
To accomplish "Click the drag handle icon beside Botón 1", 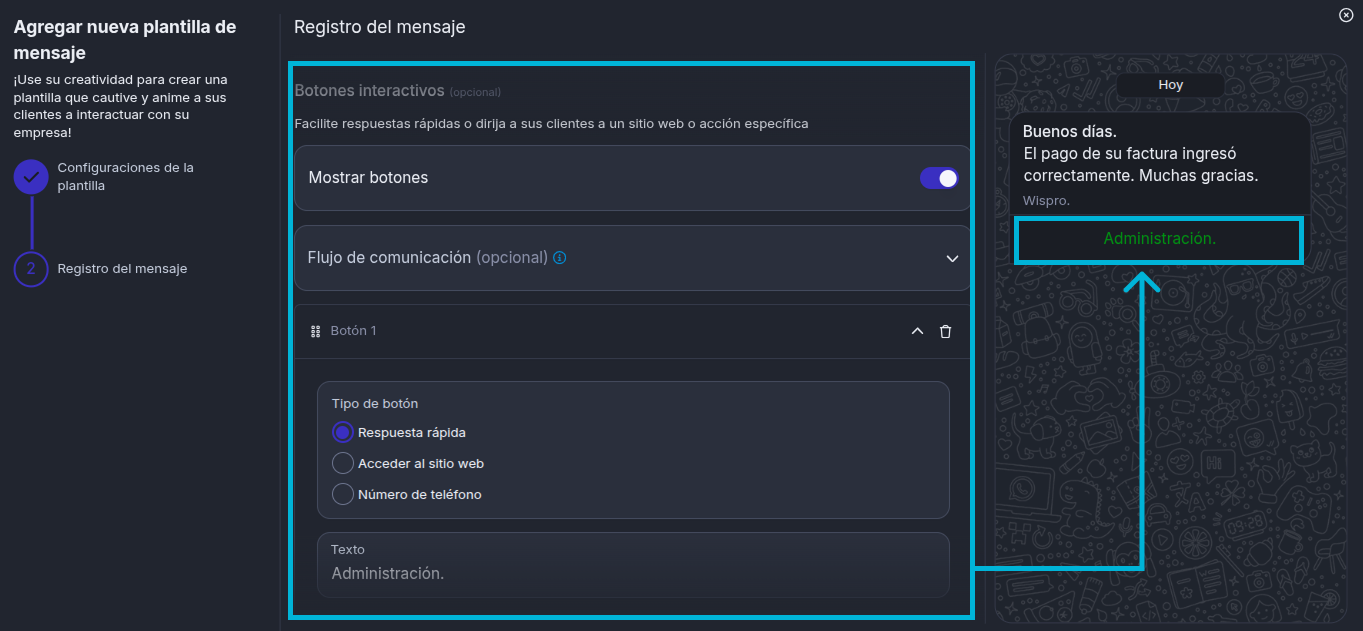I will pos(315,330).
